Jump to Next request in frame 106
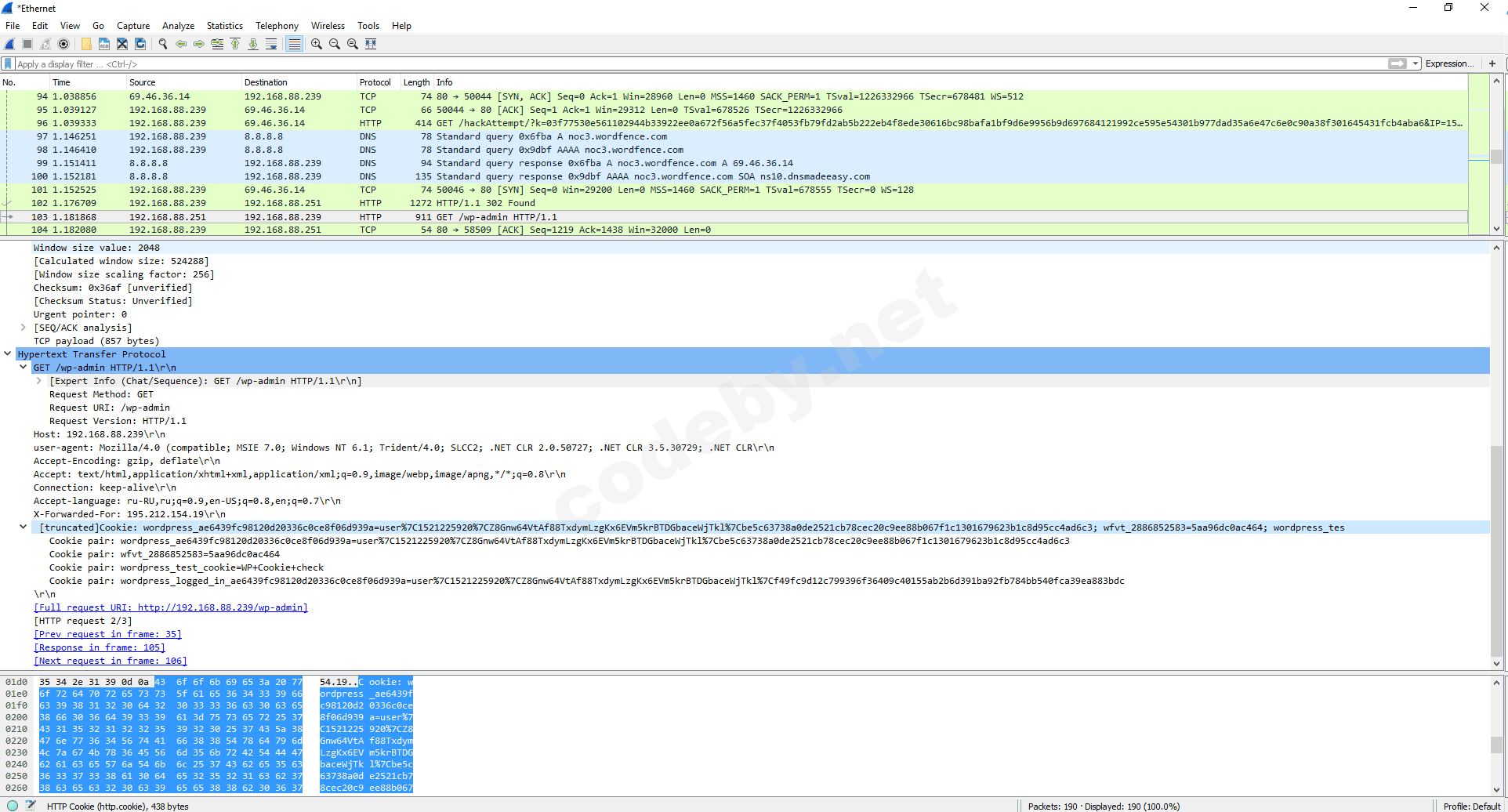The width and height of the screenshot is (1508, 812). tap(111, 661)
